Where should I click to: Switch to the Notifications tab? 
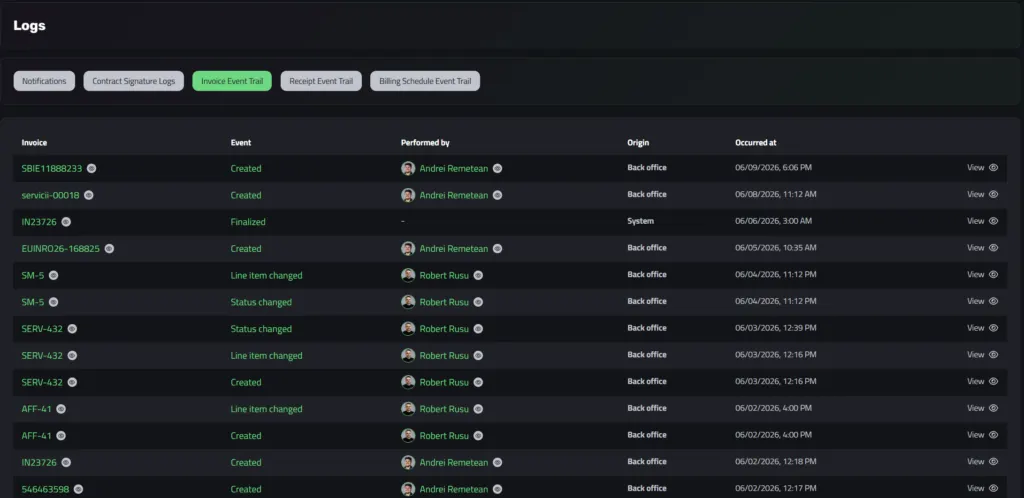[44, 81]
